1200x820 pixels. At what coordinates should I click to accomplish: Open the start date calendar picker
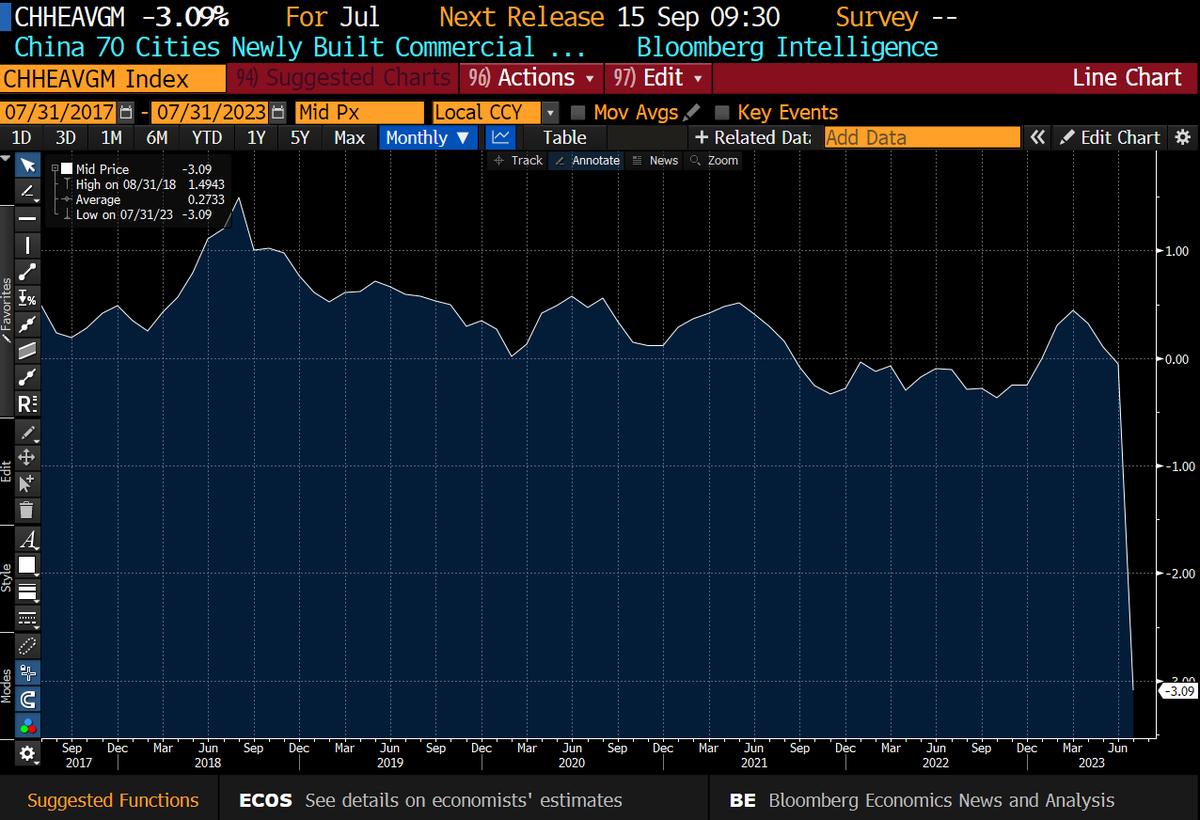[x=126, y=113]
